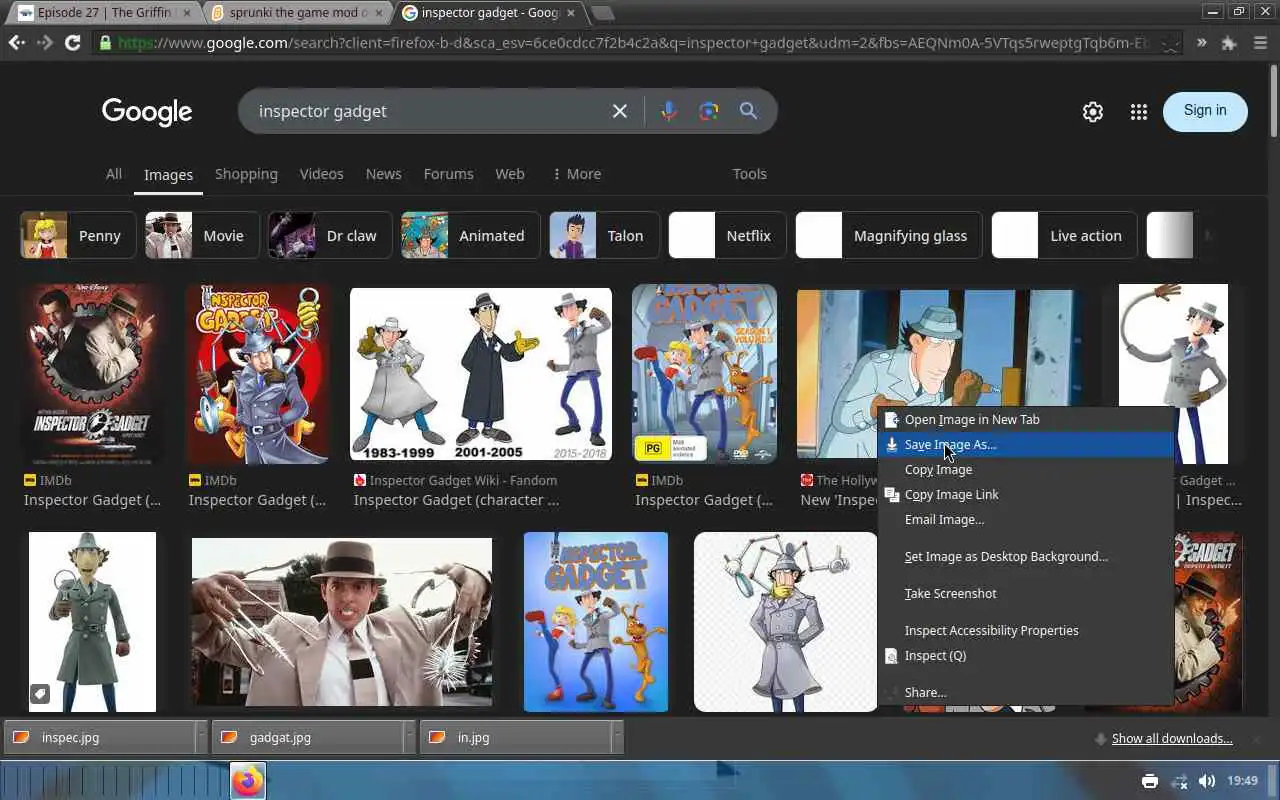Screen dimensions: 1280x800
Task: Open the Tools filter options
Action: (749, 174)
